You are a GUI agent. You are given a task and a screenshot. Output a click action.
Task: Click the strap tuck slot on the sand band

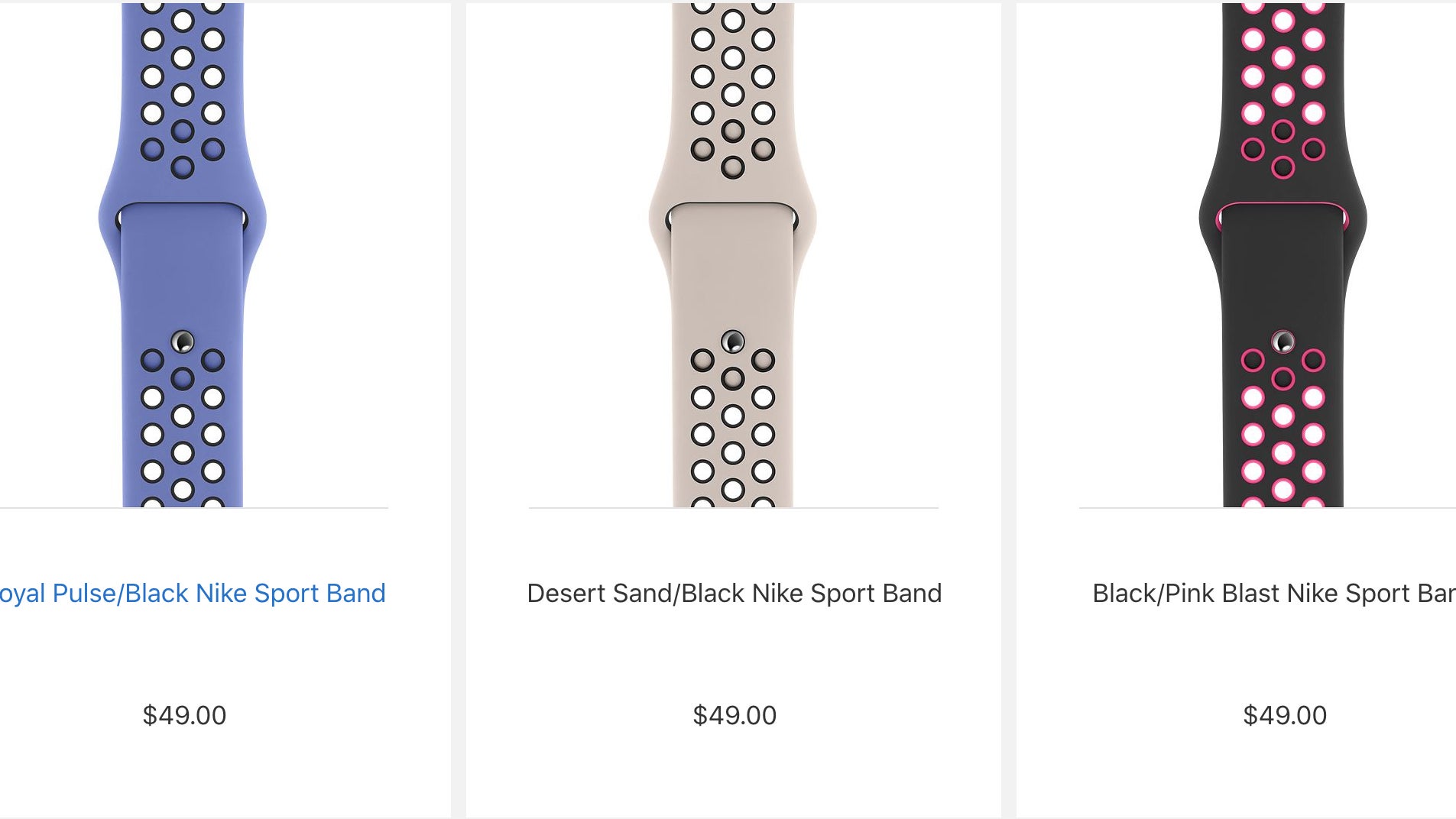tap(733, 205)
